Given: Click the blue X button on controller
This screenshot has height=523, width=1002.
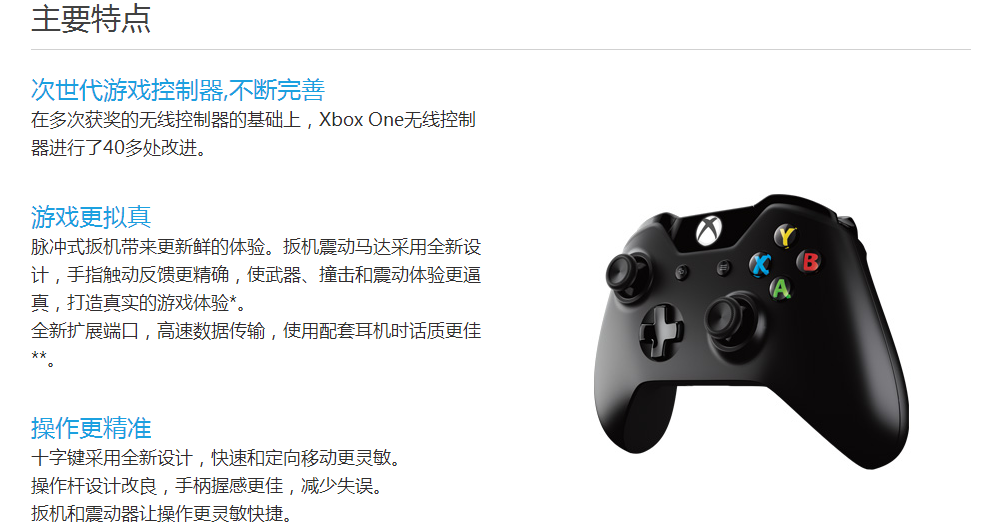Looking at the screenshot, I should [760, 264].
